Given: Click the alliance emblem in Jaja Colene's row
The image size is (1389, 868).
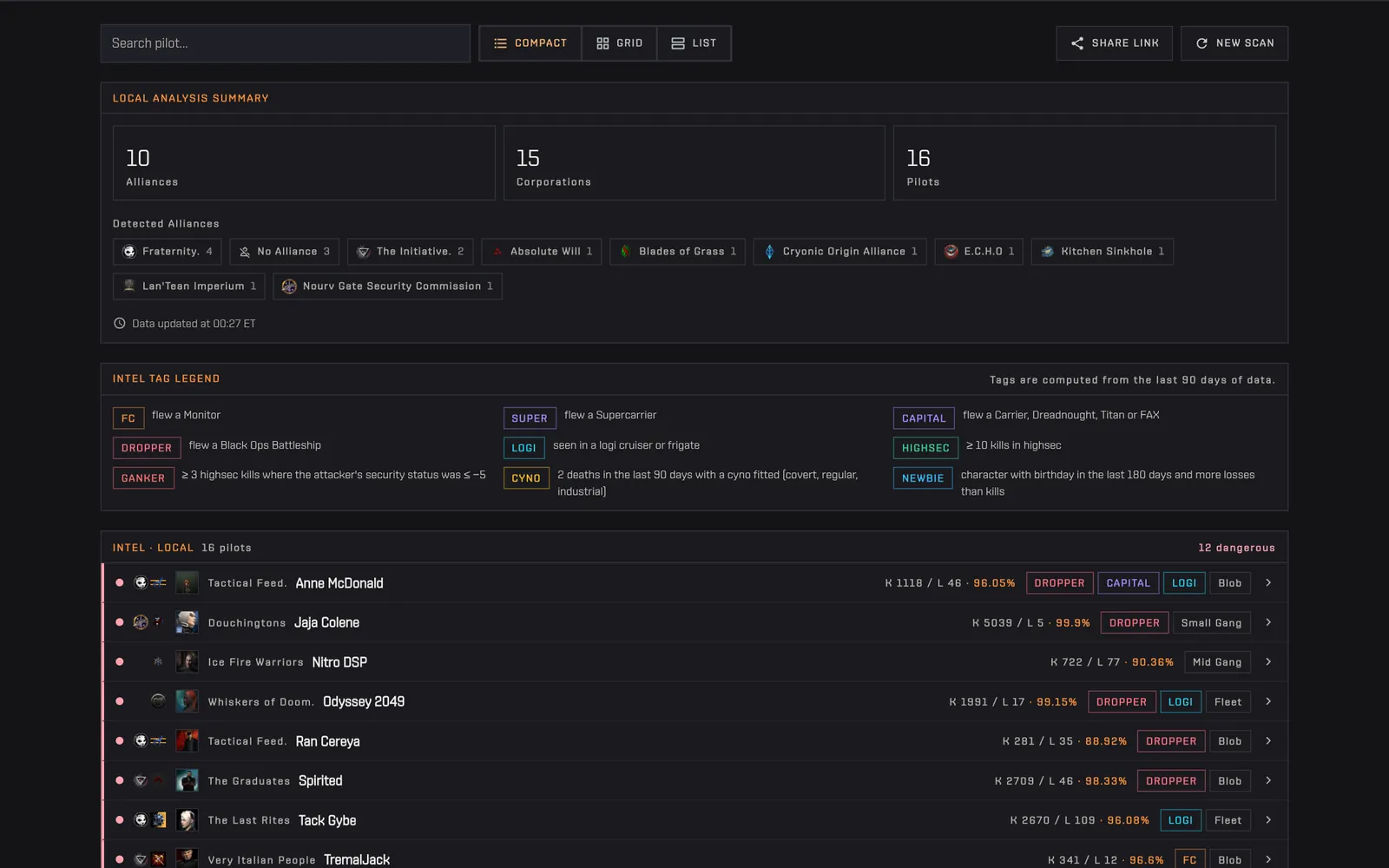Looking at the screenshot, I should coord(141,622).
